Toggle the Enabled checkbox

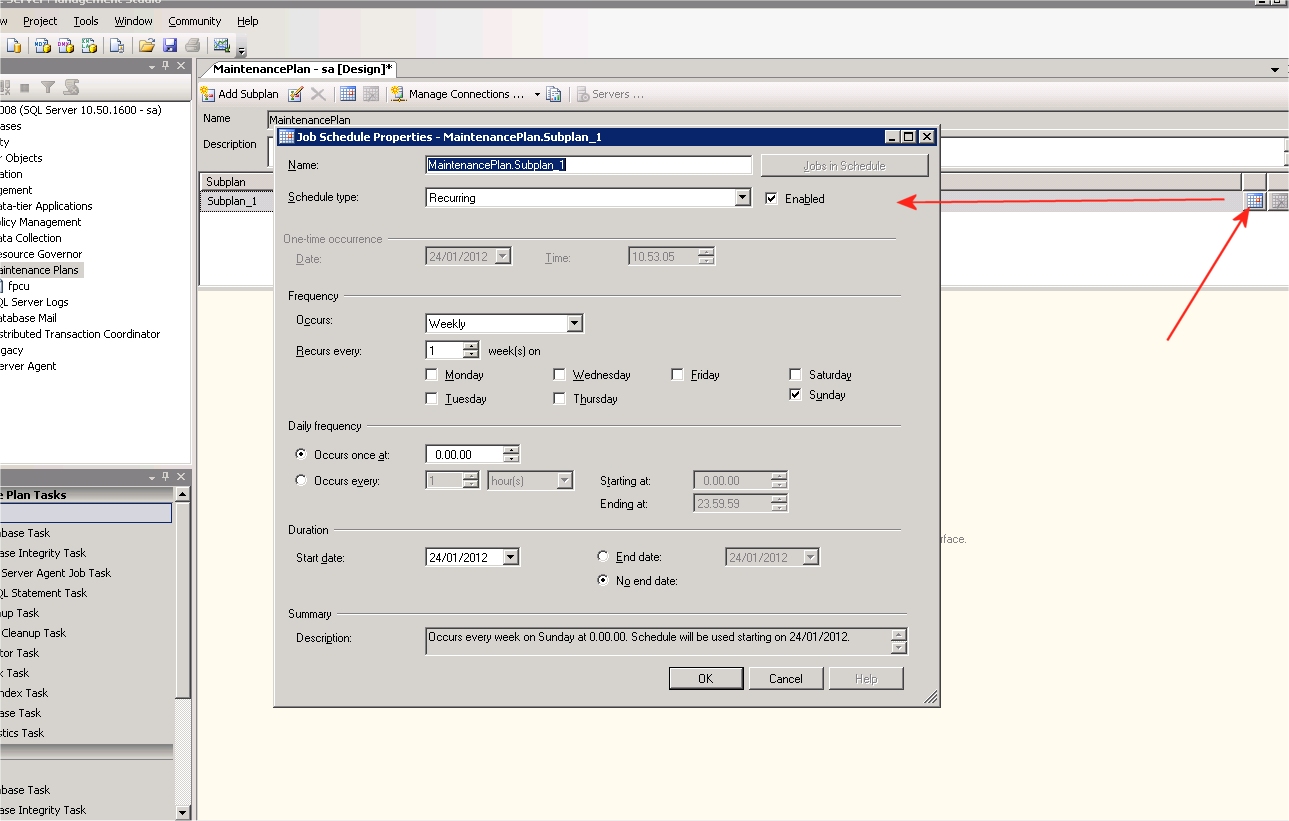click(x=771, y=198)
